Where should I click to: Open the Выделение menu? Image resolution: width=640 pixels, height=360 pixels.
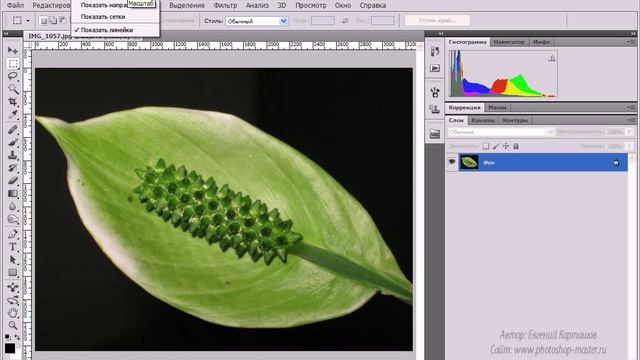pos(187,5)
